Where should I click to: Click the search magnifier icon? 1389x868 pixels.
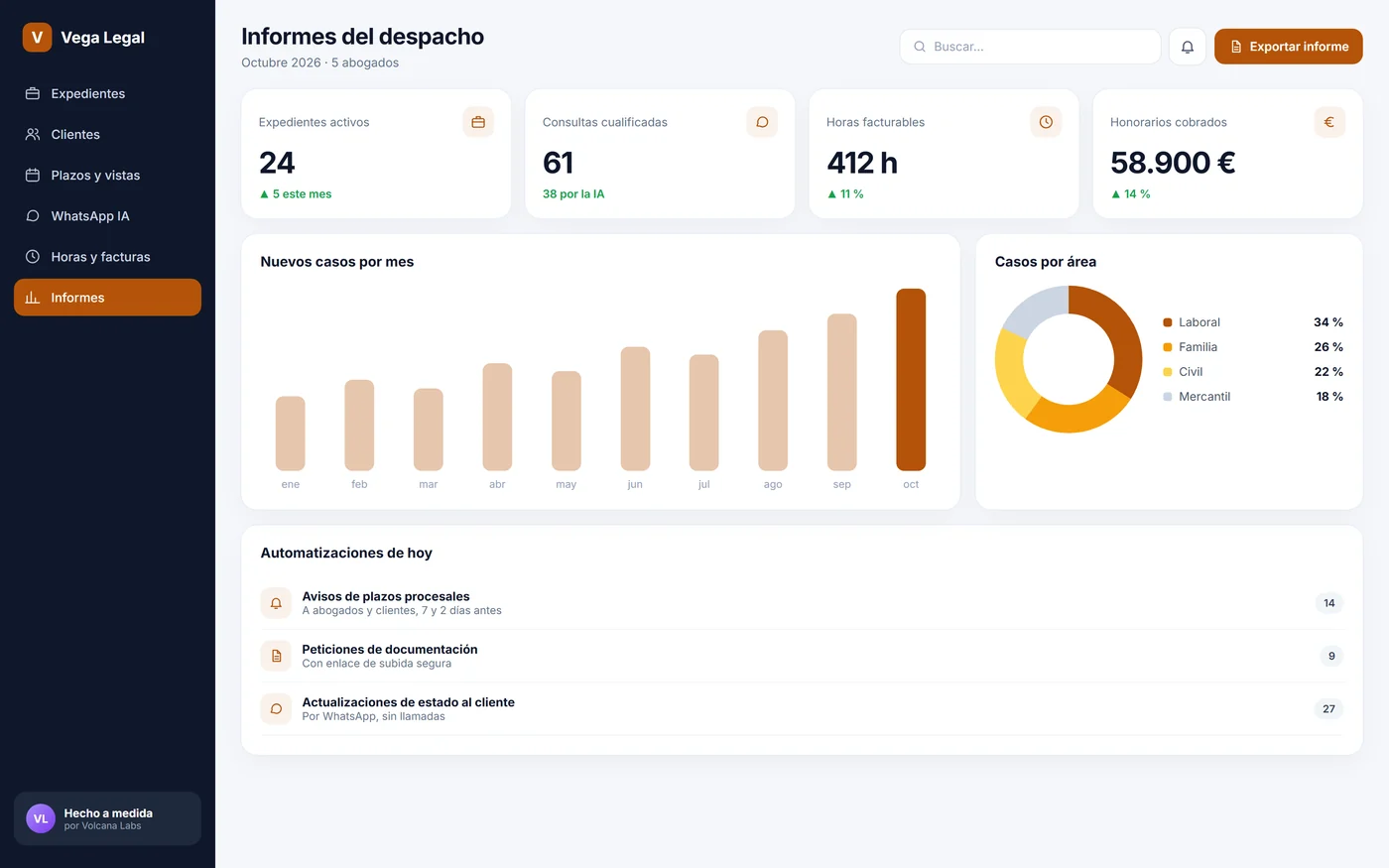pos(920,47)
